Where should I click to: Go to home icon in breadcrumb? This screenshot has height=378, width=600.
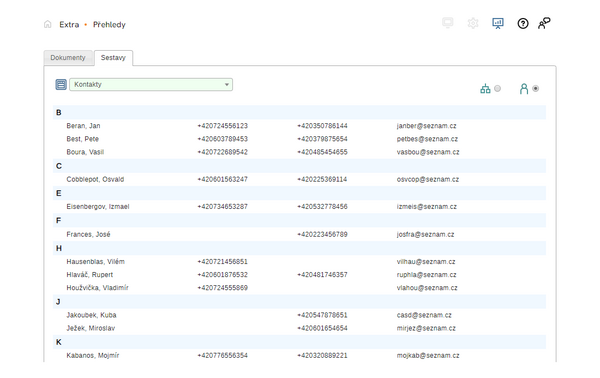click(x=47, y=24)
